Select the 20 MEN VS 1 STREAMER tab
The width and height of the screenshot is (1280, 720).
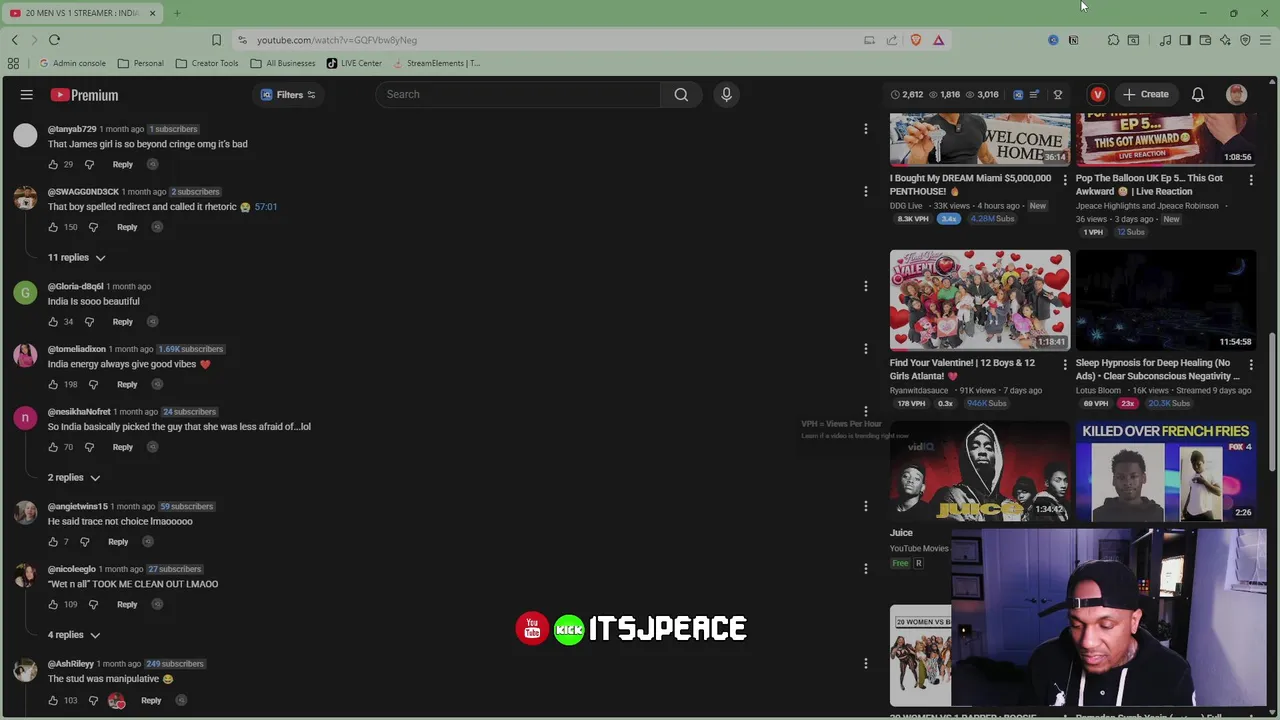click(x=82, y=13)
